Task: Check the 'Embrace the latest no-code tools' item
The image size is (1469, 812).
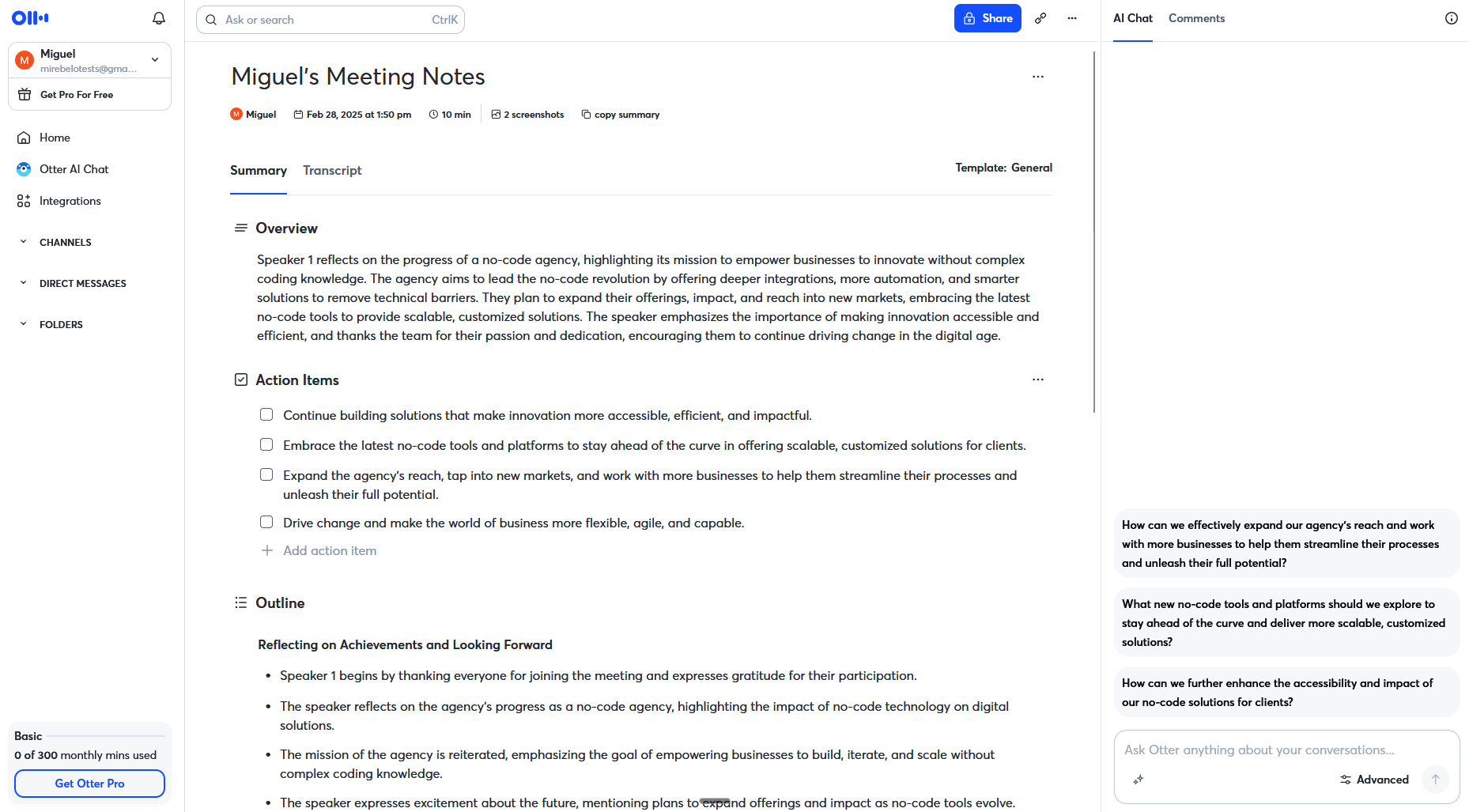Action: coord(266,444)
